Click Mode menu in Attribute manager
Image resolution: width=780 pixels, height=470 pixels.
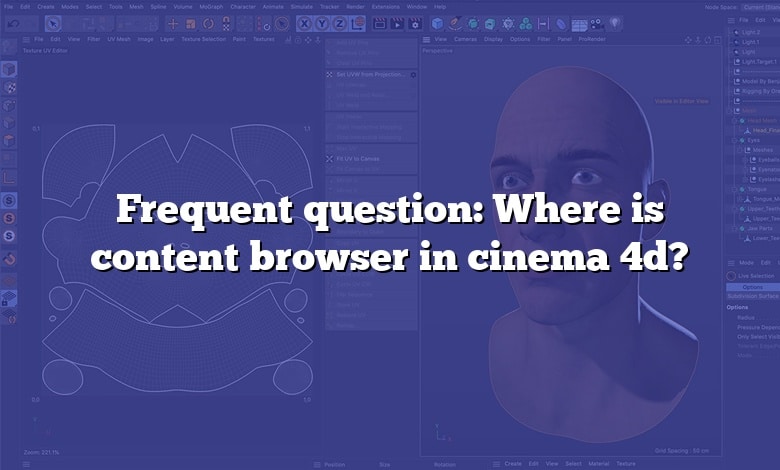coord(746,263)
